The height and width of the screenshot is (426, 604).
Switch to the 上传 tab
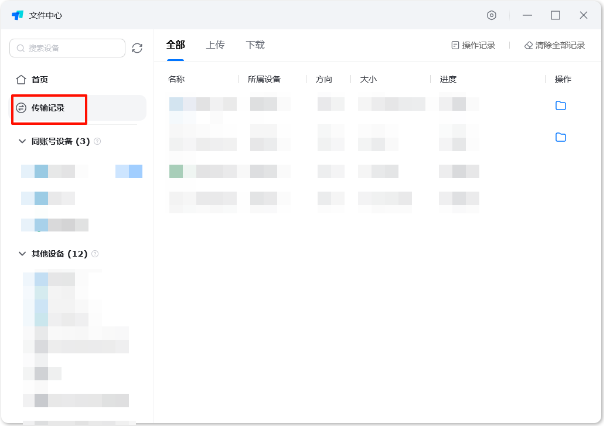(x=215, y=45)
